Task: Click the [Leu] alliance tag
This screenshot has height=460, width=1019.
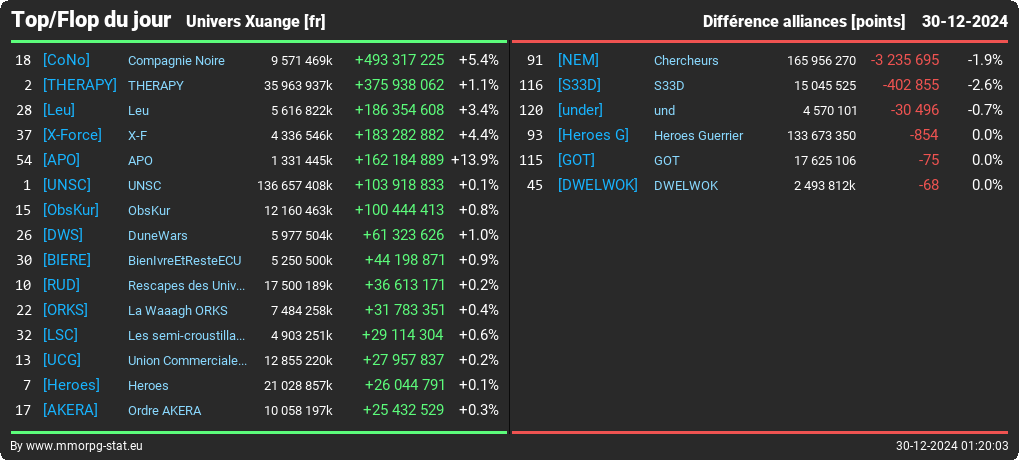Action: (x=58, y=110)
